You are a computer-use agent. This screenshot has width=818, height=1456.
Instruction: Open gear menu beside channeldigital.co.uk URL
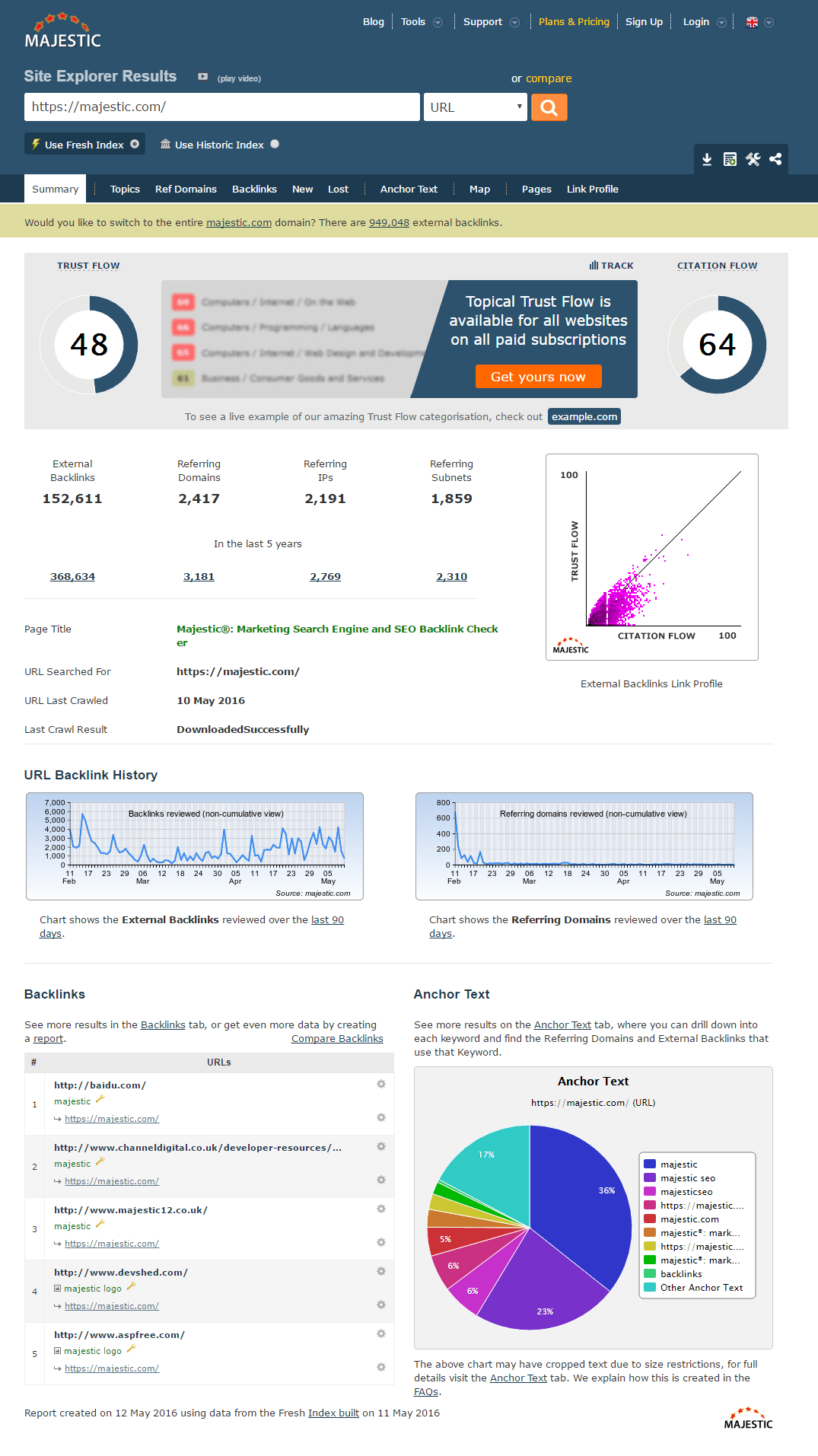coord(381,1146)
